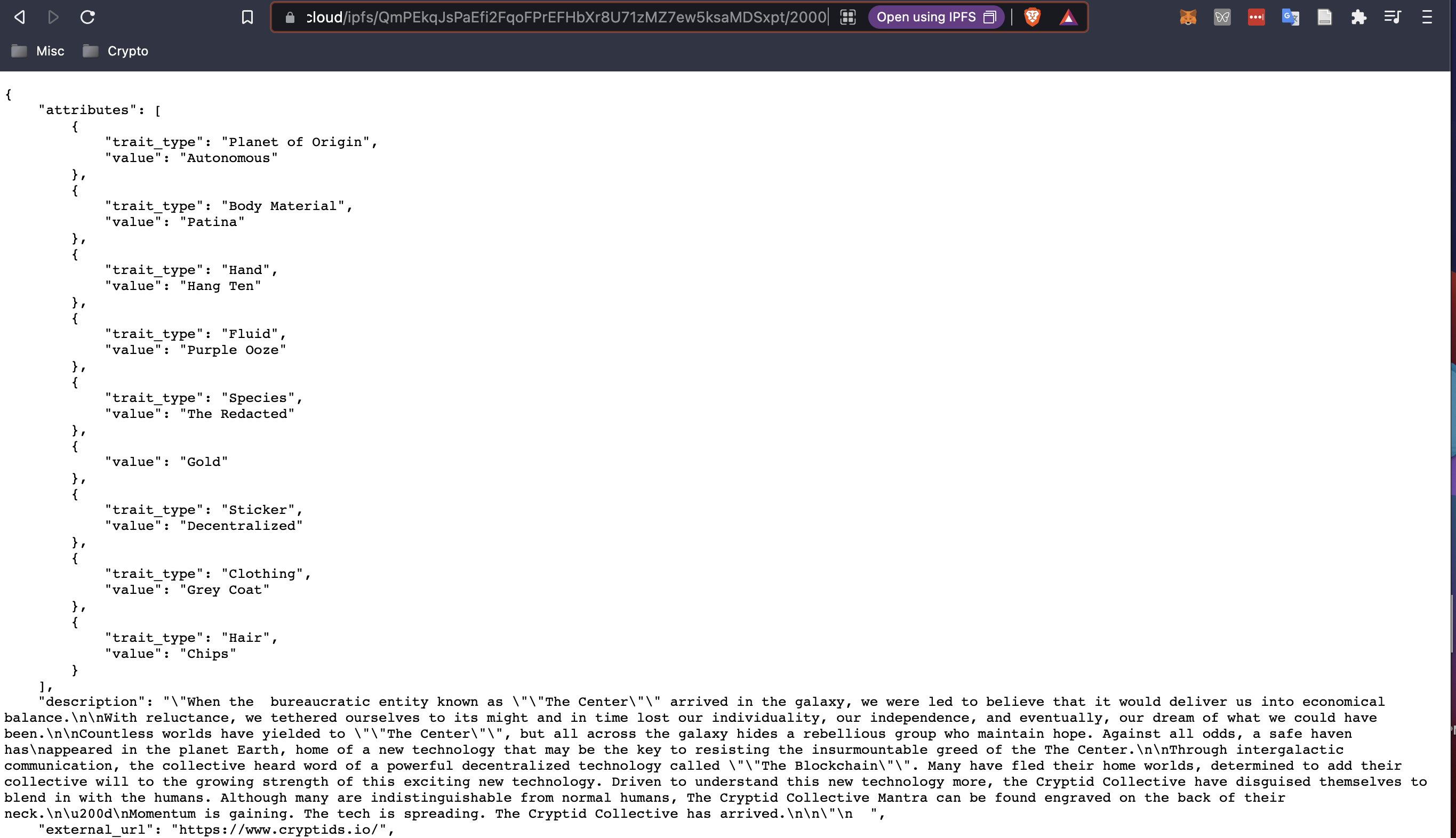Click the forward navigation arrow
Screen dimensions: 1456x838
click(53, 17)
